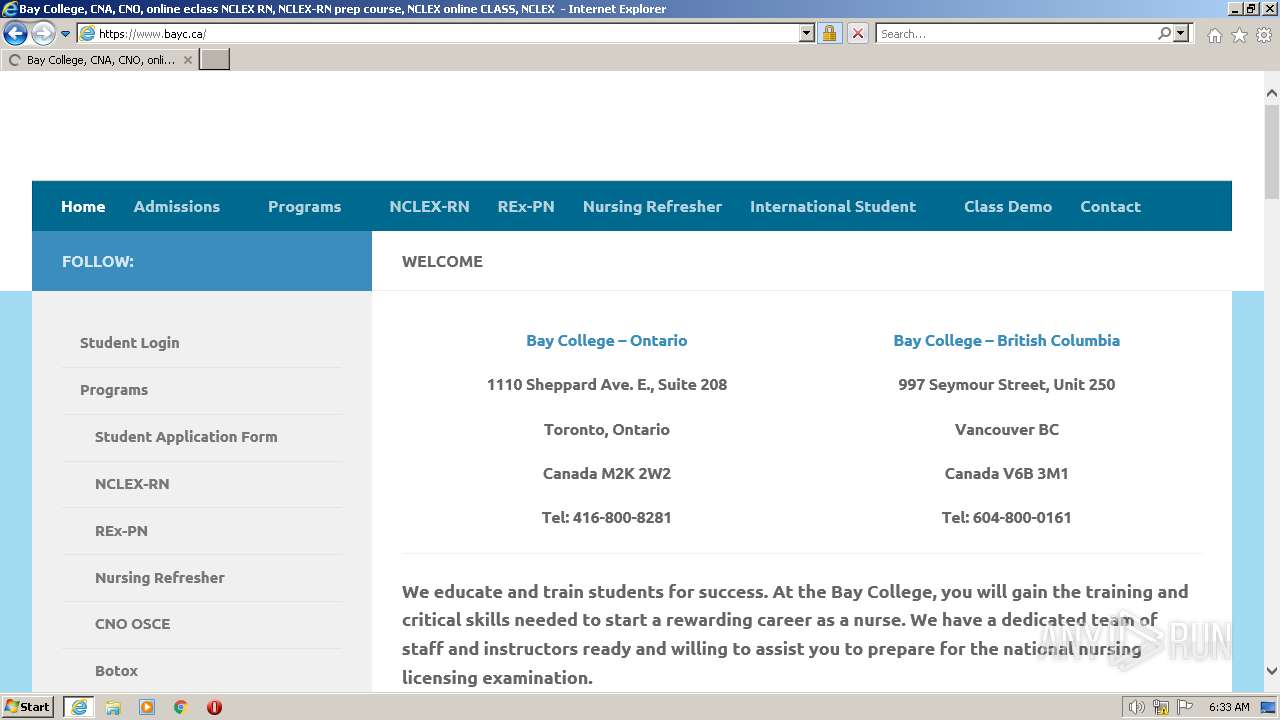
Task: Click the security lock icon
Action: 829,33
